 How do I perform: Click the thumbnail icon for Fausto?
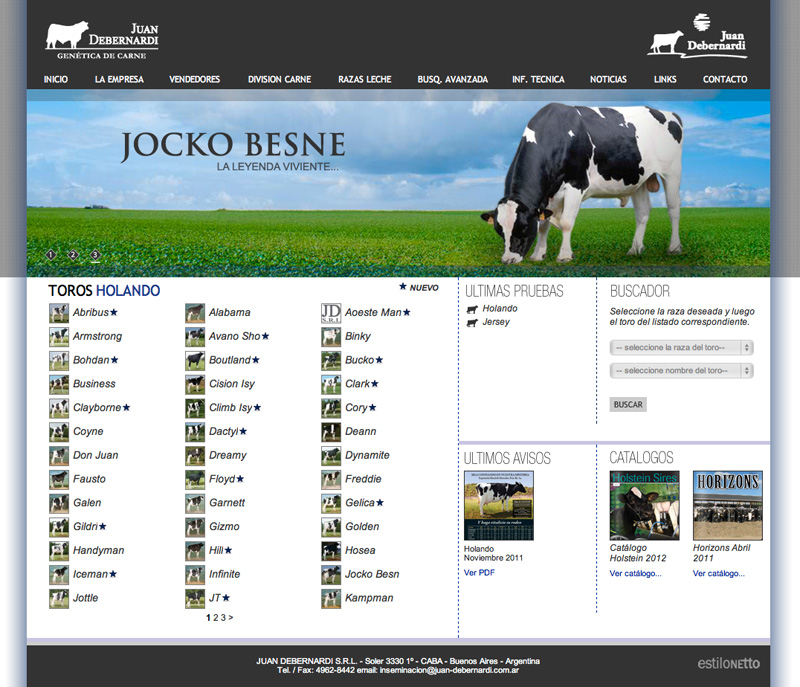coord(59,479)
